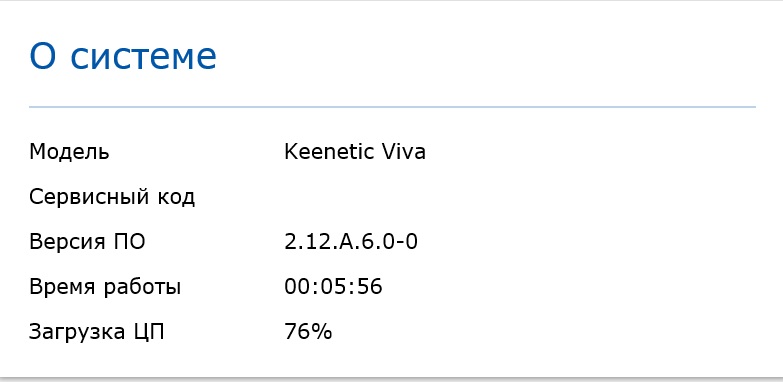The height and width of the screenshot is (382, 783).
Task: Click the 76% CPU load value
Action: click(308, 332)
